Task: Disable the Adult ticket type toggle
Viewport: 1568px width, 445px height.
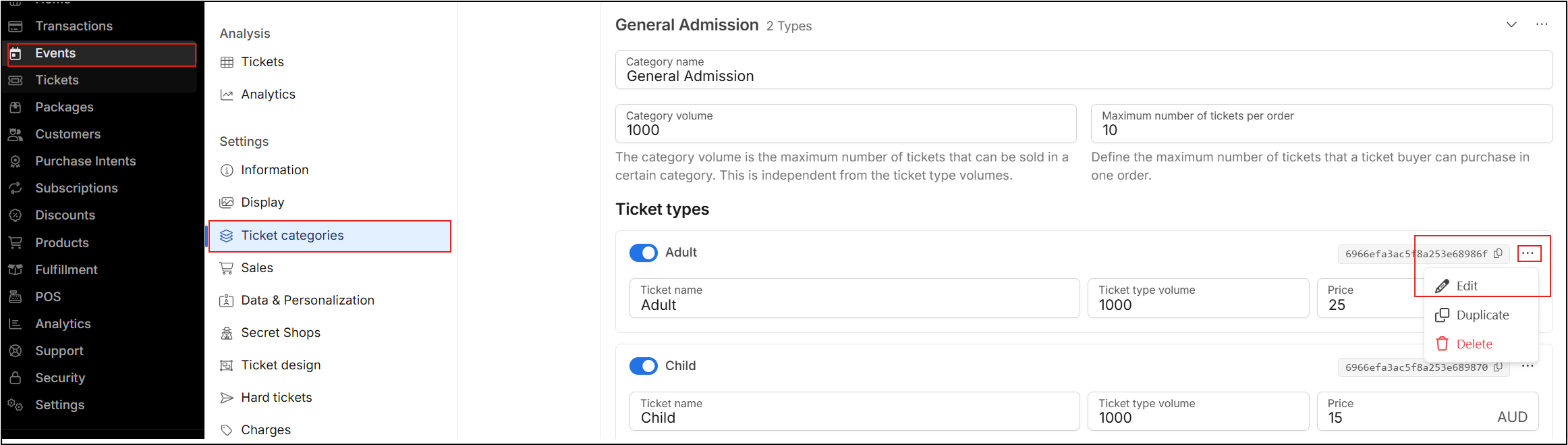Action: click(x=643, y=253)
